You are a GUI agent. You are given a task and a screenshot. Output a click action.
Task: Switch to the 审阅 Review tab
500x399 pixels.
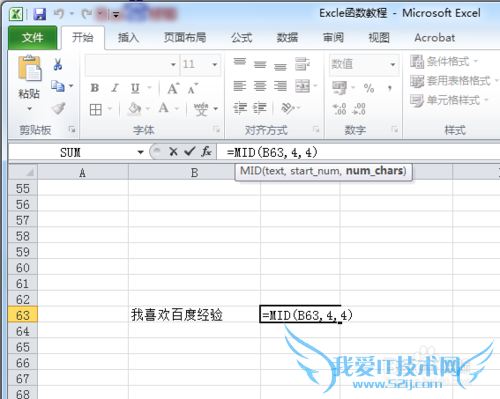333,38
